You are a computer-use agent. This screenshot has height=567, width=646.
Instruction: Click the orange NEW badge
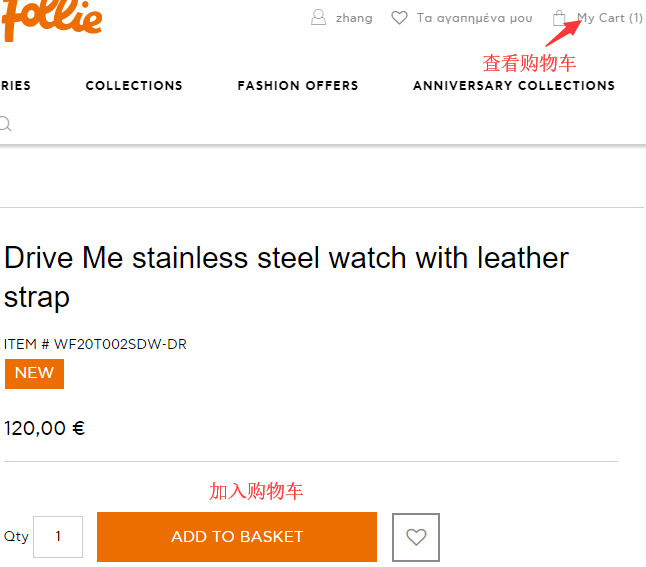[34, 373]
